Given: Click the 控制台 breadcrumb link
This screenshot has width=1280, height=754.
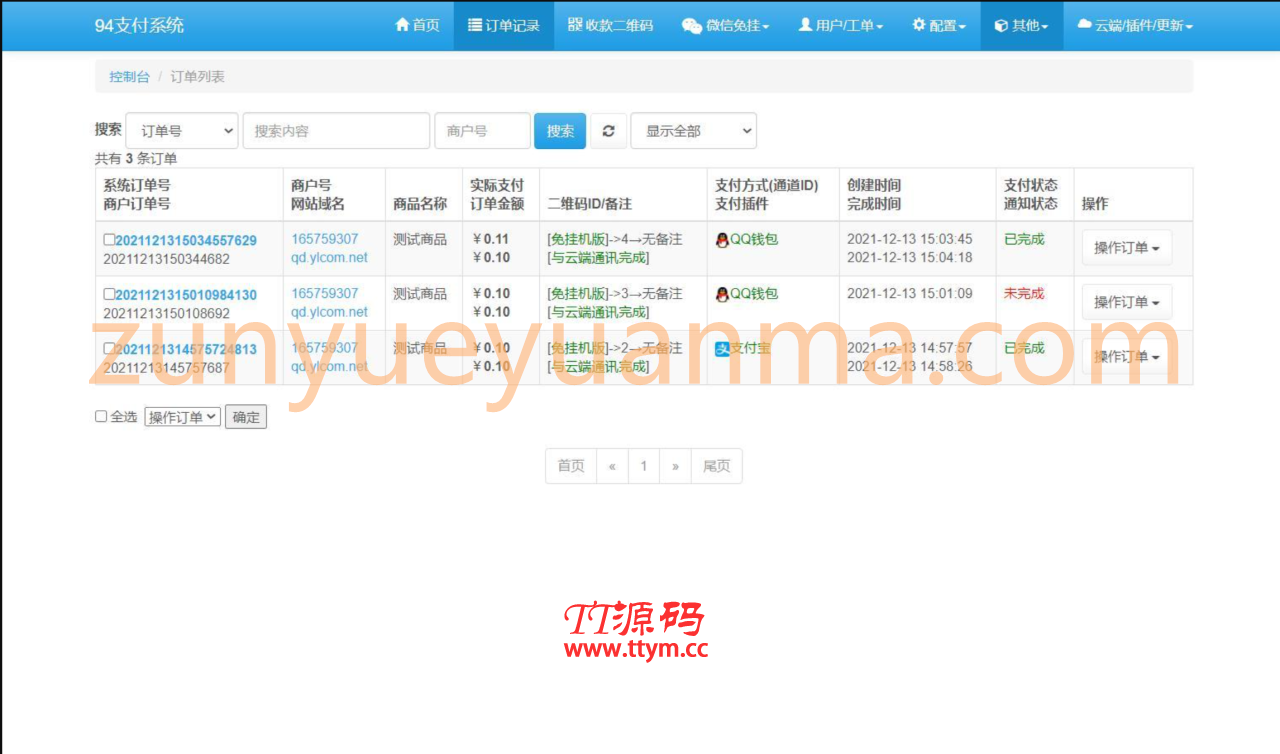Looking at the screenshot, I should click(130, 76).
